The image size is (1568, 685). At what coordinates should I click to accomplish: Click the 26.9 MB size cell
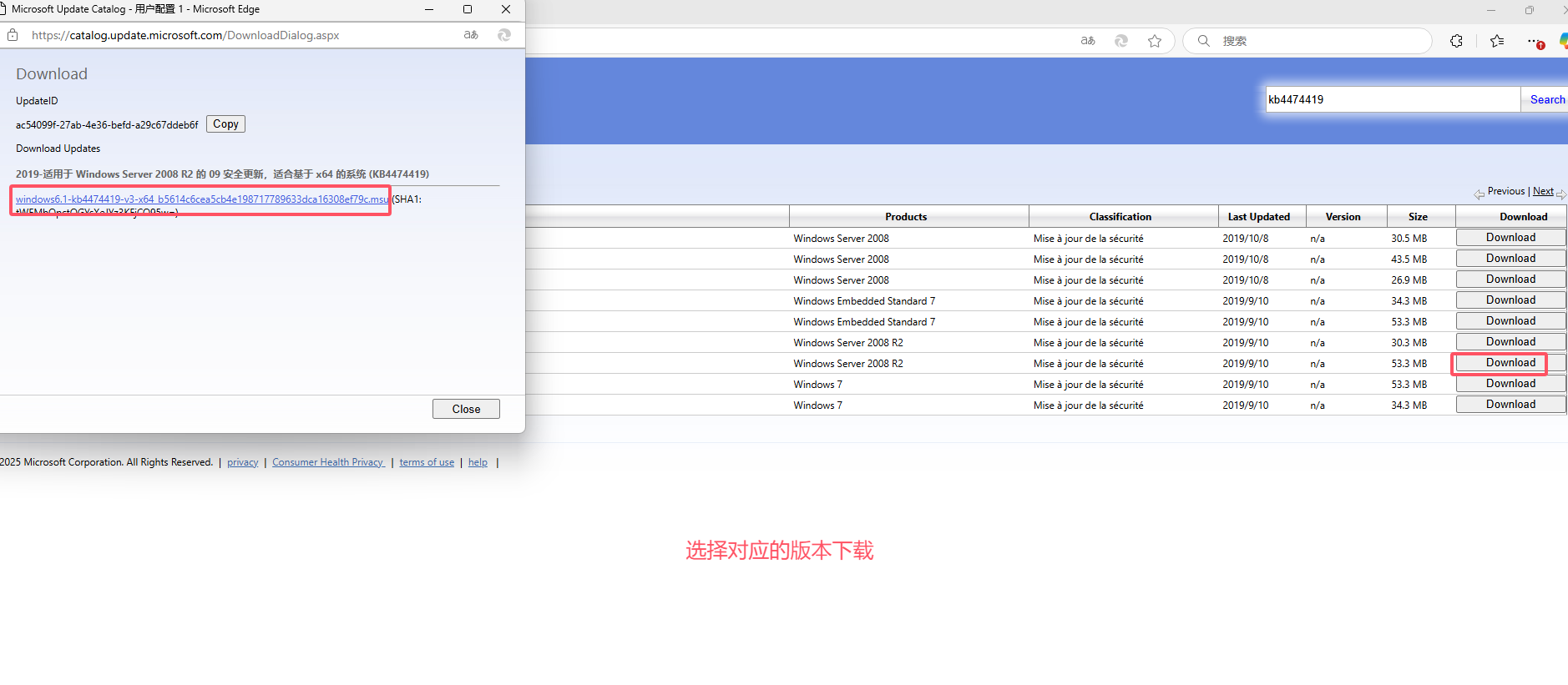pos(1409,280)
